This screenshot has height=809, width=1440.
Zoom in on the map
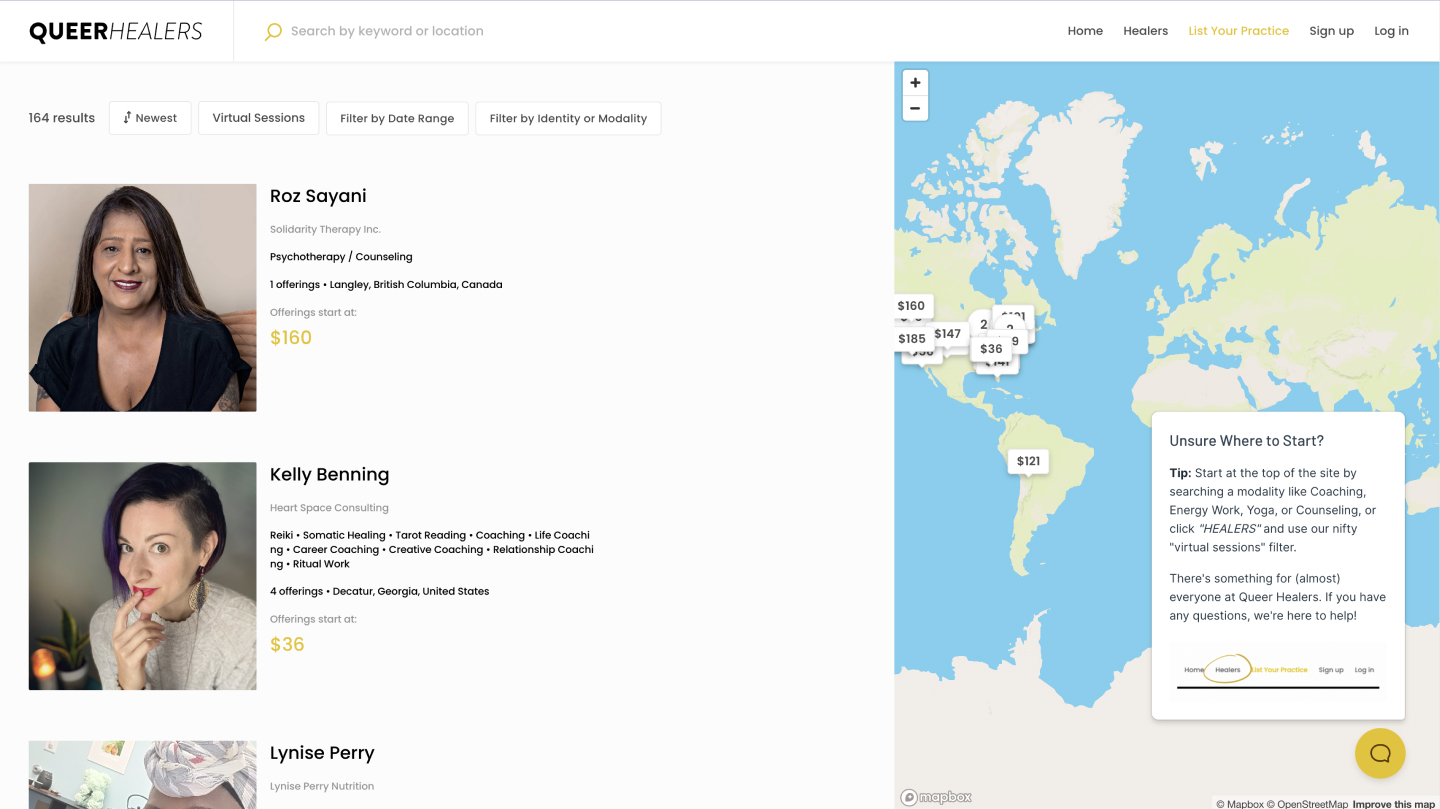[915, 83]
